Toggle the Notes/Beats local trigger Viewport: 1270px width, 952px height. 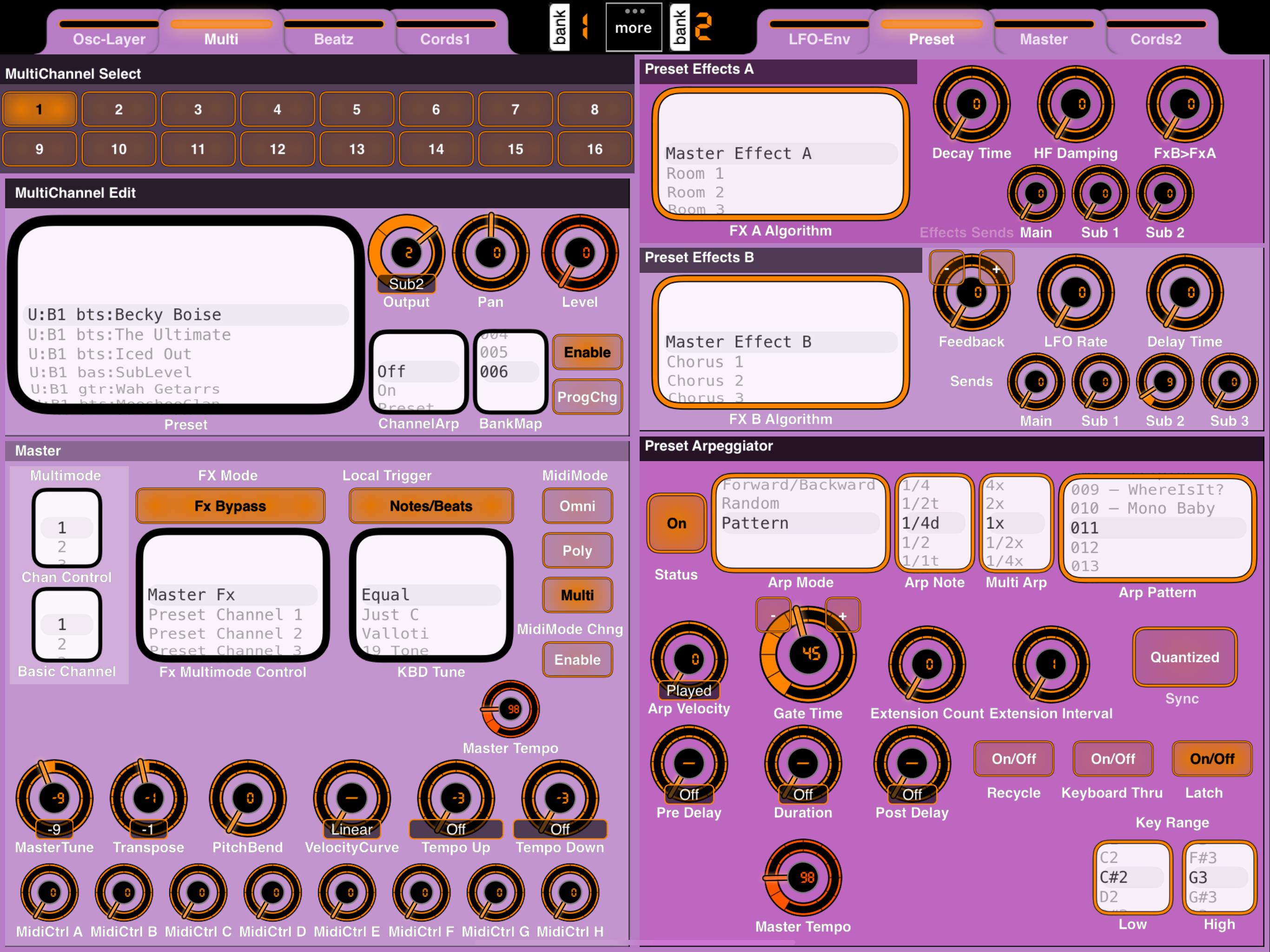[431, 506]
